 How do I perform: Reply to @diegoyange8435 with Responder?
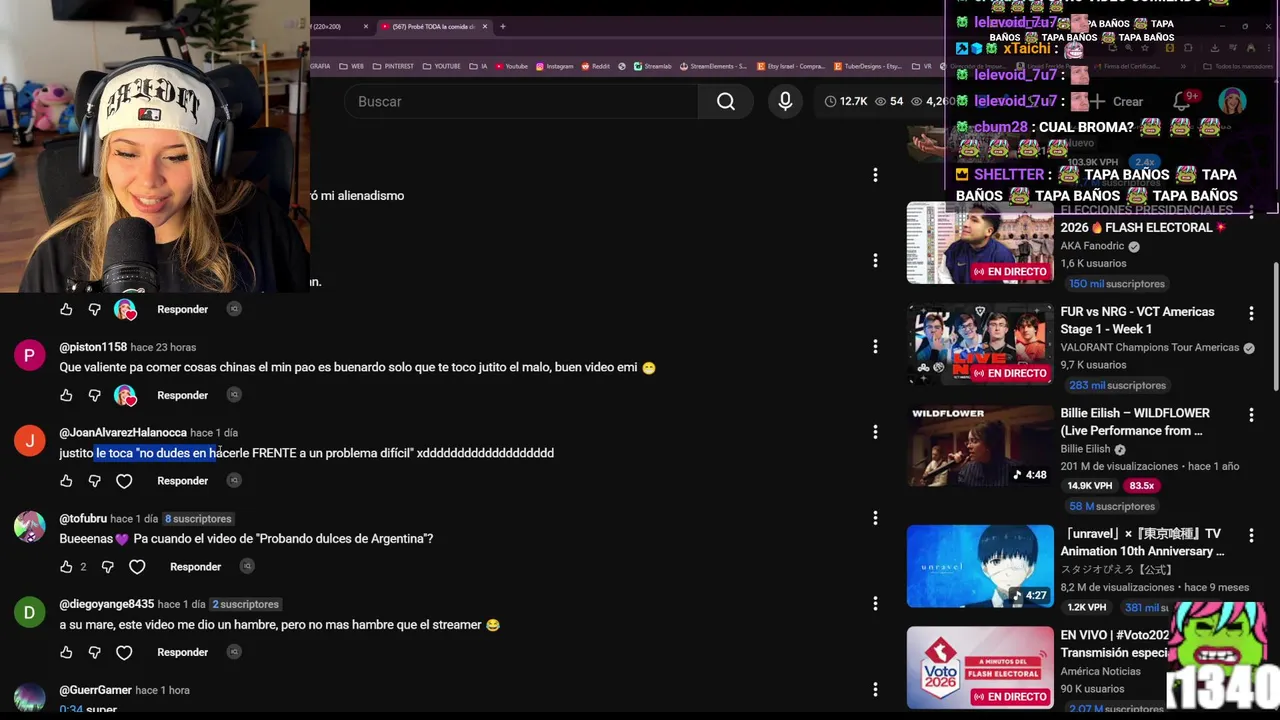pyautogui.click(x=182, y=652)
